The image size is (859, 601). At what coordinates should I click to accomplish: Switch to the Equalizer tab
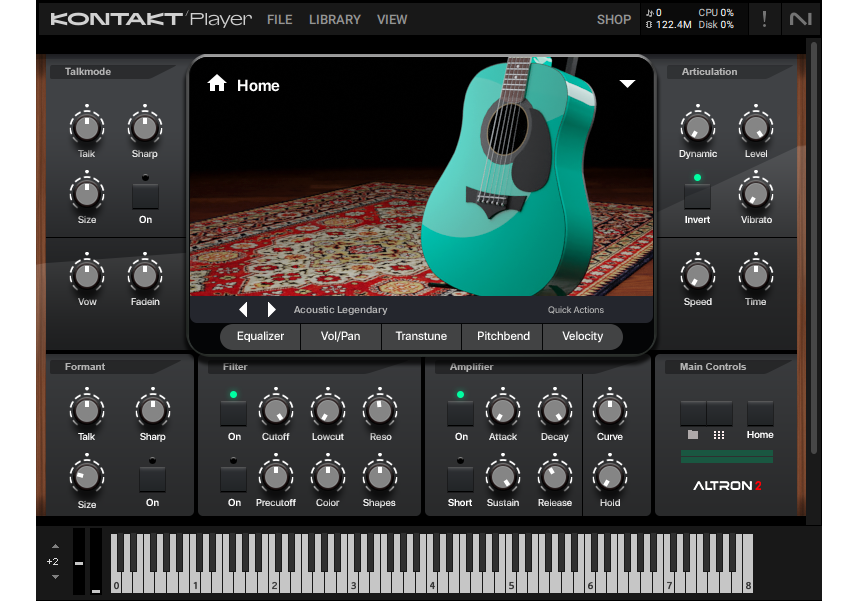pyautogui.click(x=260, y=336)
